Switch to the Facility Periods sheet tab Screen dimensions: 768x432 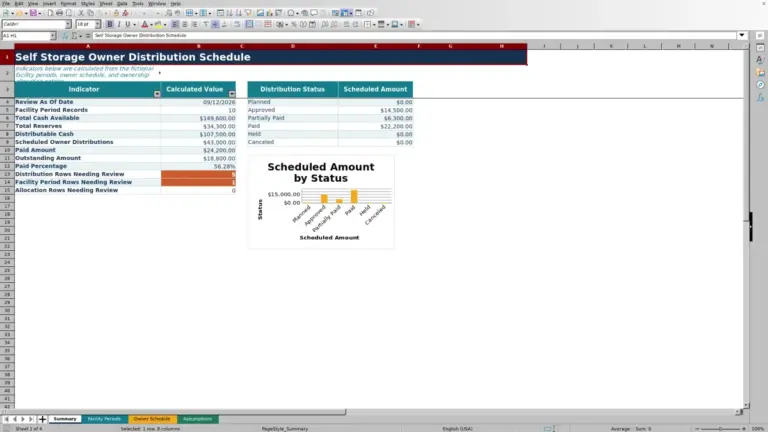(x=104, y=419)
